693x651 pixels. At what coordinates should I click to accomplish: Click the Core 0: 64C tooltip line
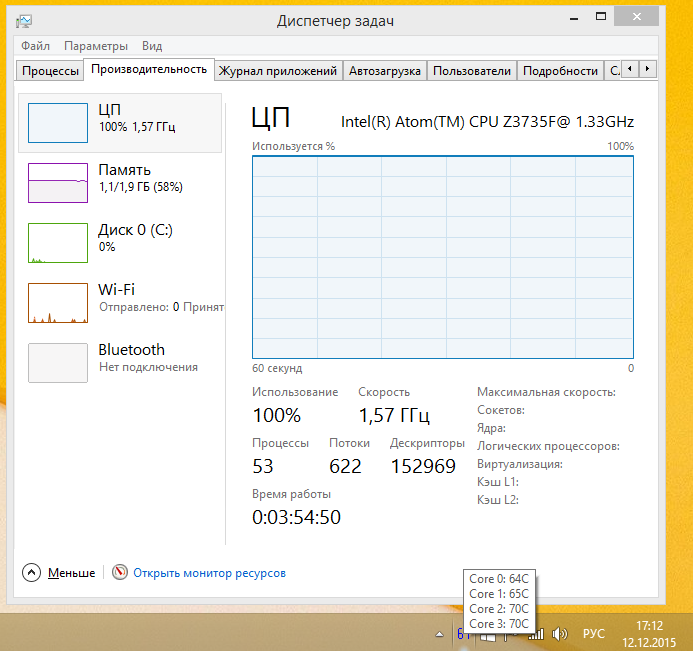(499, 579)
